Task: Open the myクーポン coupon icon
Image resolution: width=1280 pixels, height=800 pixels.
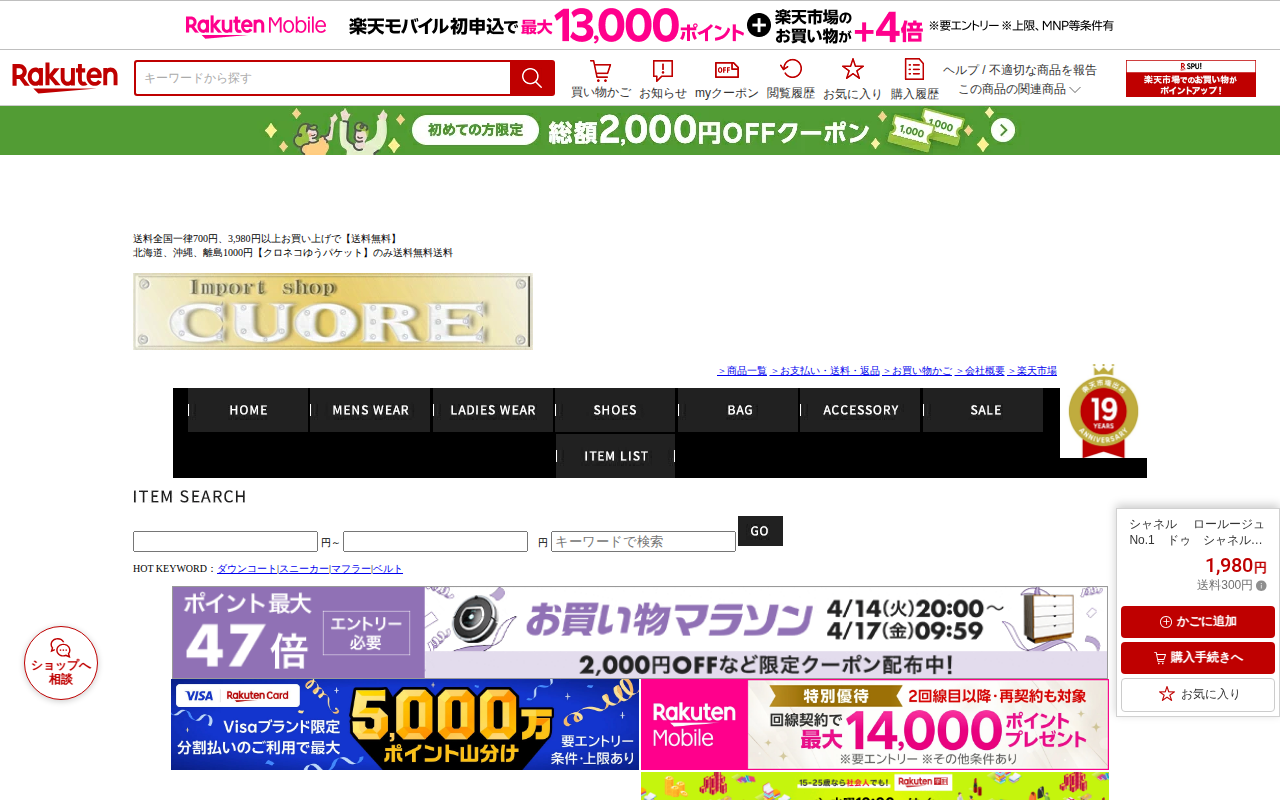Action: pyautogui.click(x=727, y=70)
